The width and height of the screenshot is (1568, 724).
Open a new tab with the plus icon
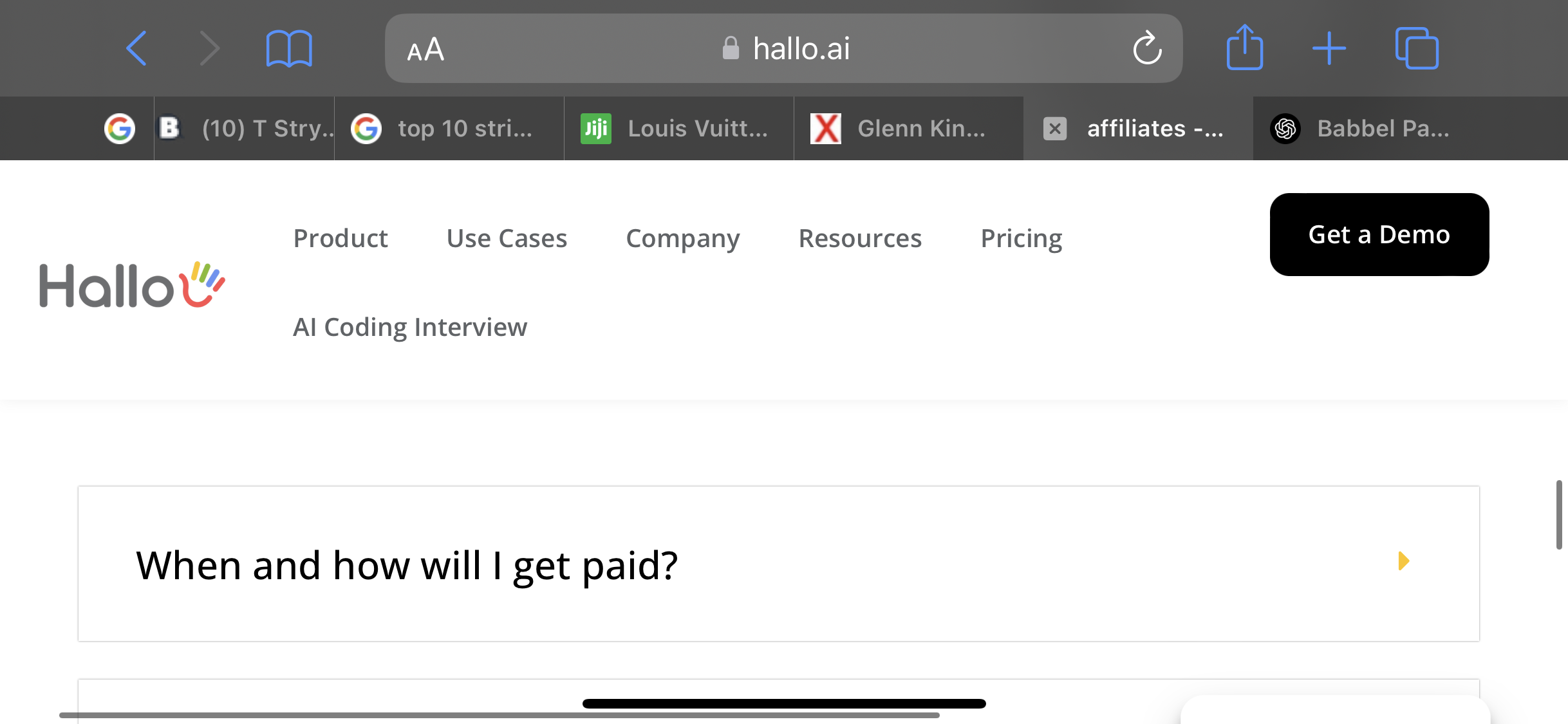(x=1329, y=48)
